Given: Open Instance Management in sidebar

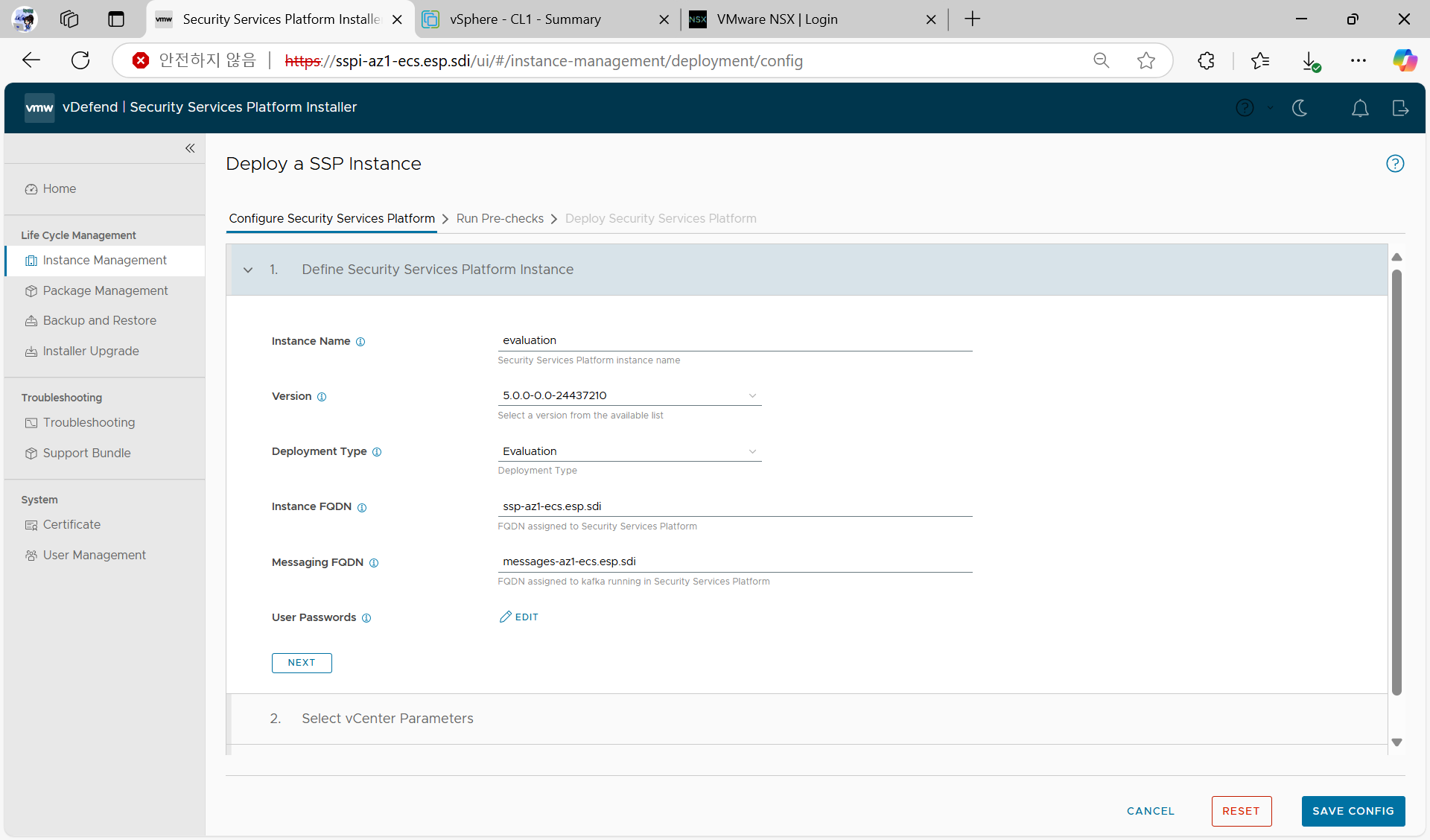Looking at the screenshot, I should point(104,261).
